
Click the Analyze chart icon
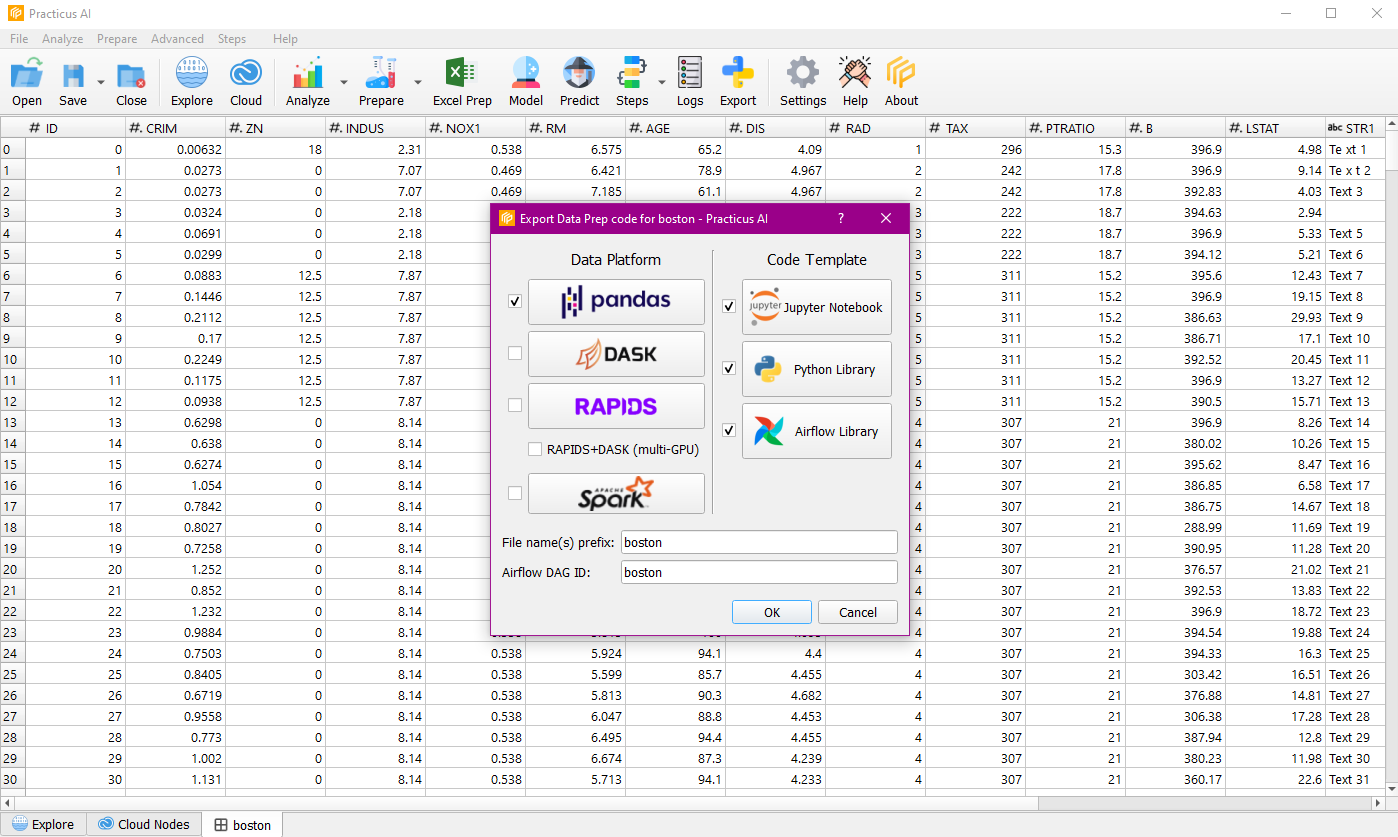[308, 82]
